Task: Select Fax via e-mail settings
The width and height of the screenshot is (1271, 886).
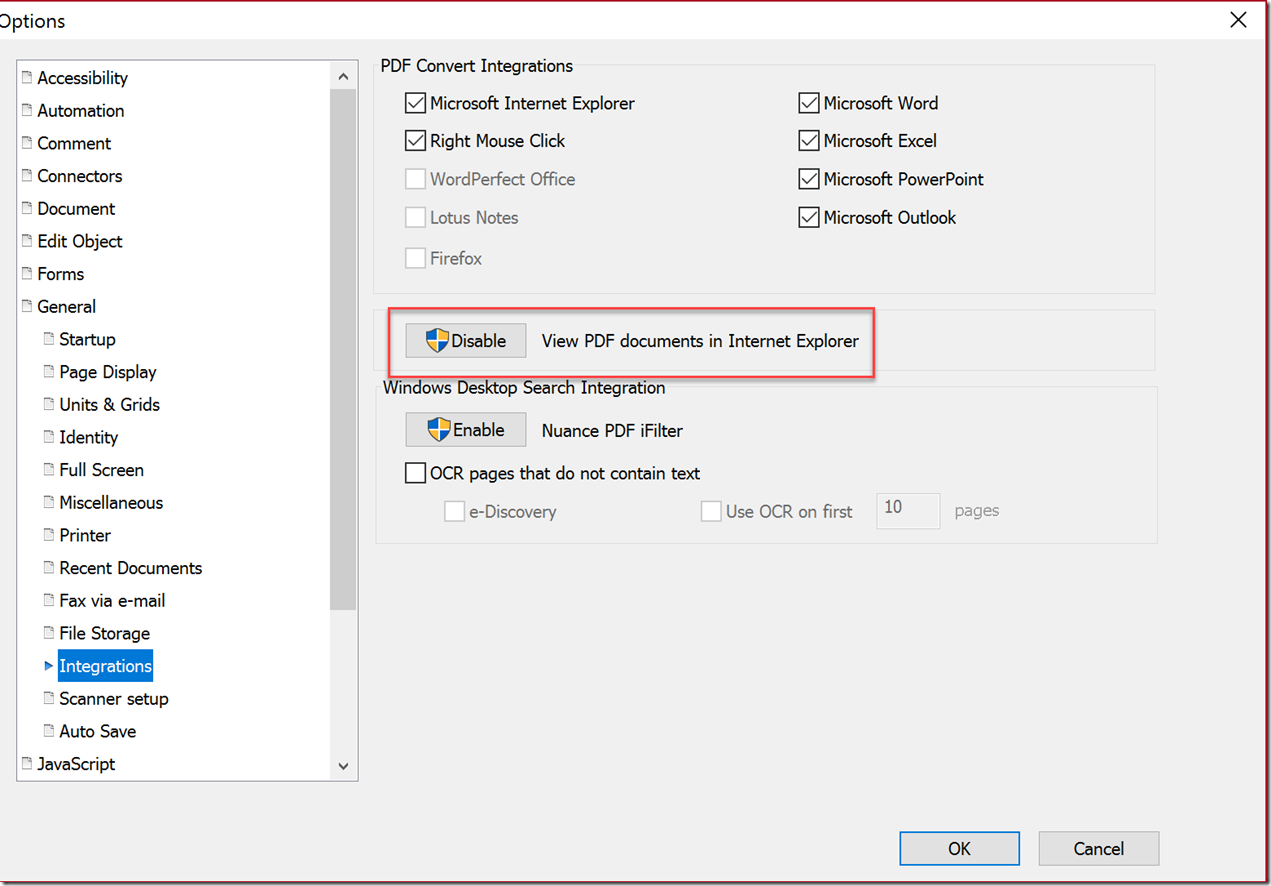Action: coord(112,601)
